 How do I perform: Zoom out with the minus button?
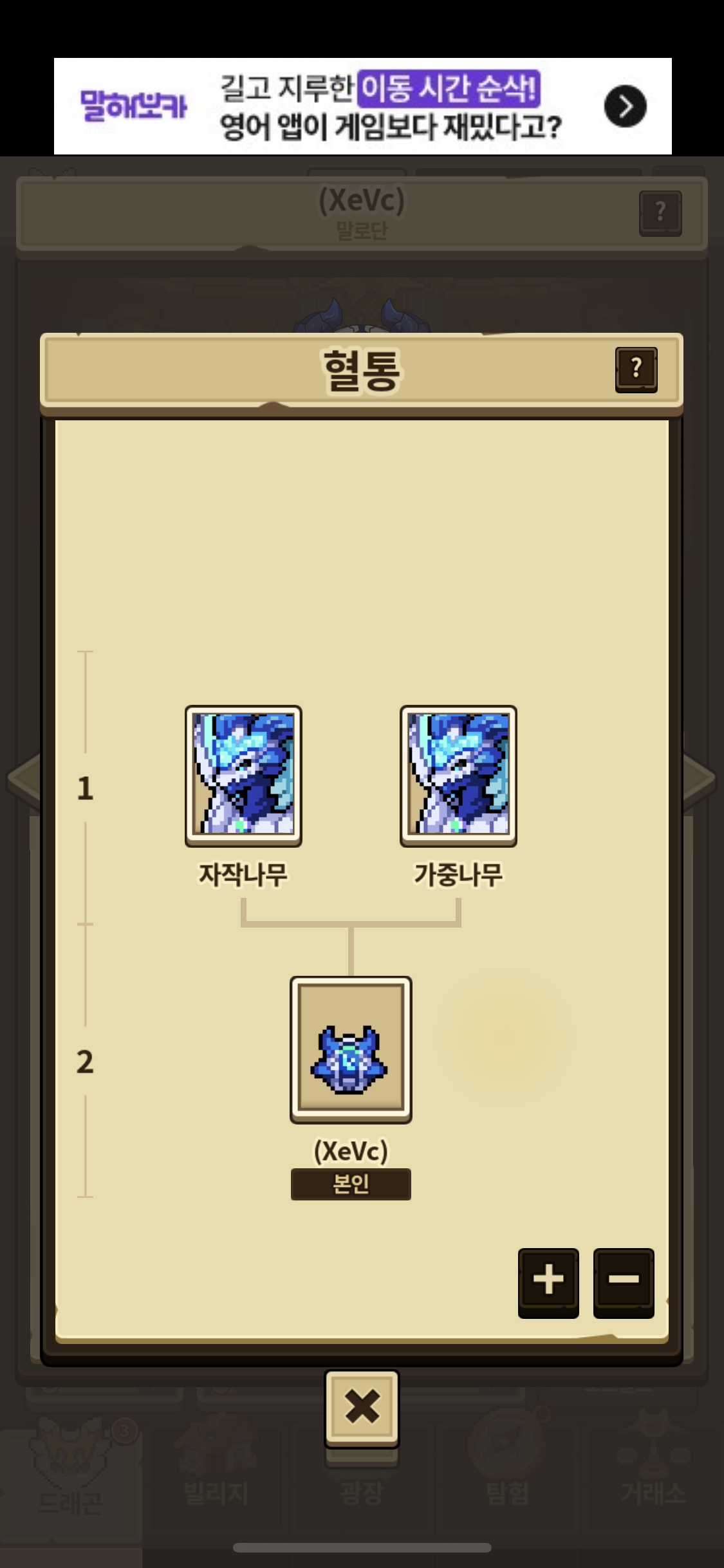[x=624, y=1282]
